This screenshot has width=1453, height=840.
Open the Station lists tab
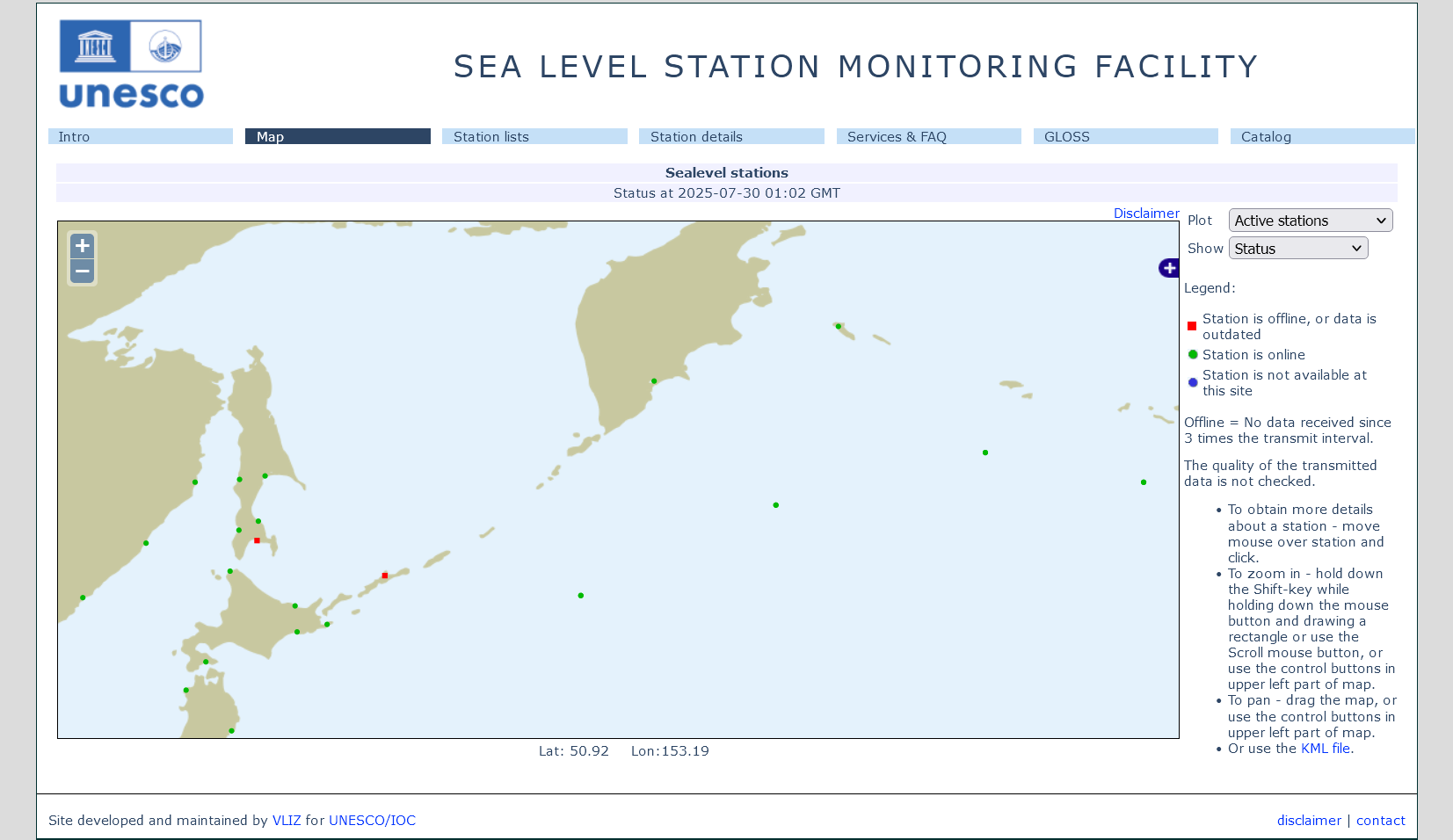coord(534,136)
